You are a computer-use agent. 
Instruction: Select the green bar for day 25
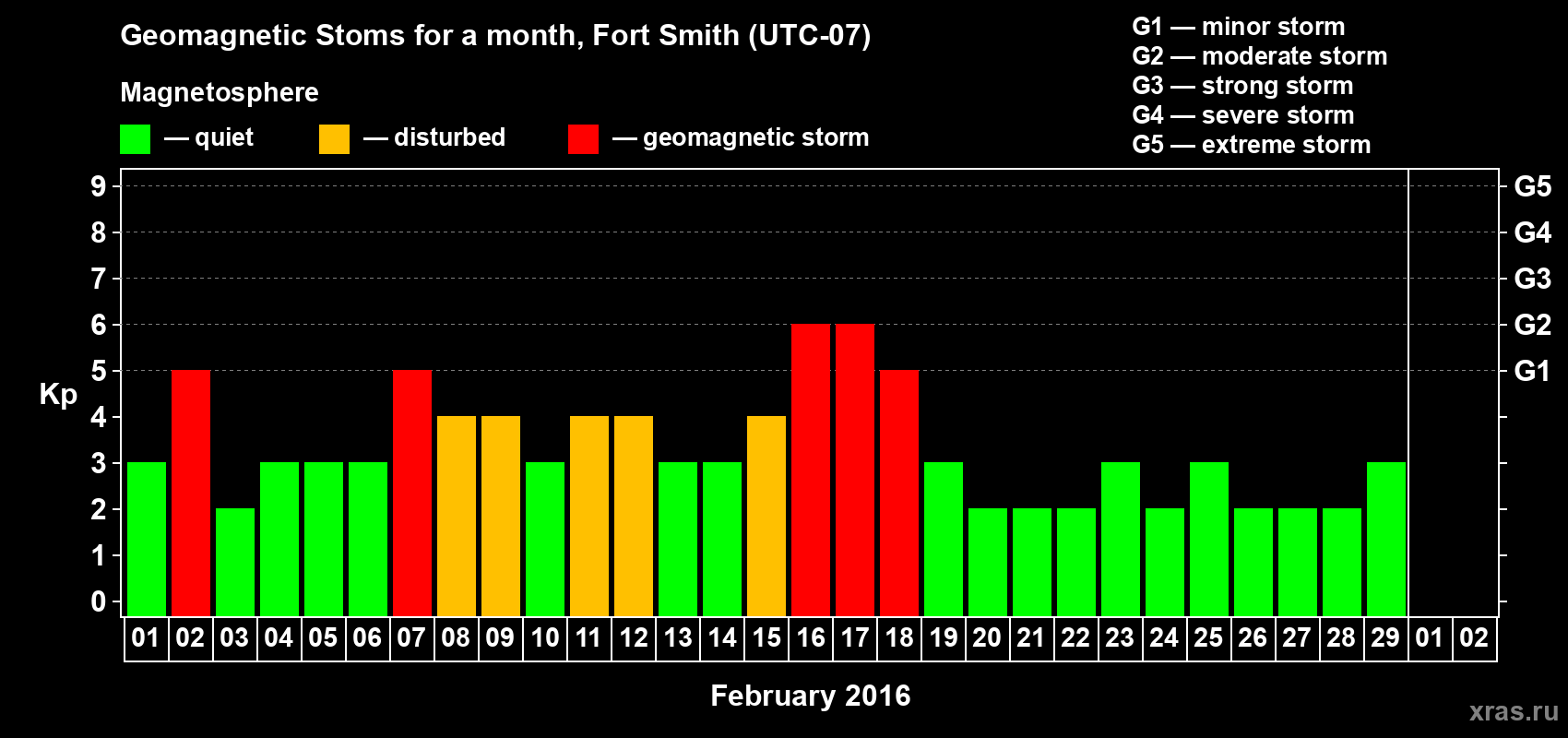pyautogui.click(x=1209, y=540)
